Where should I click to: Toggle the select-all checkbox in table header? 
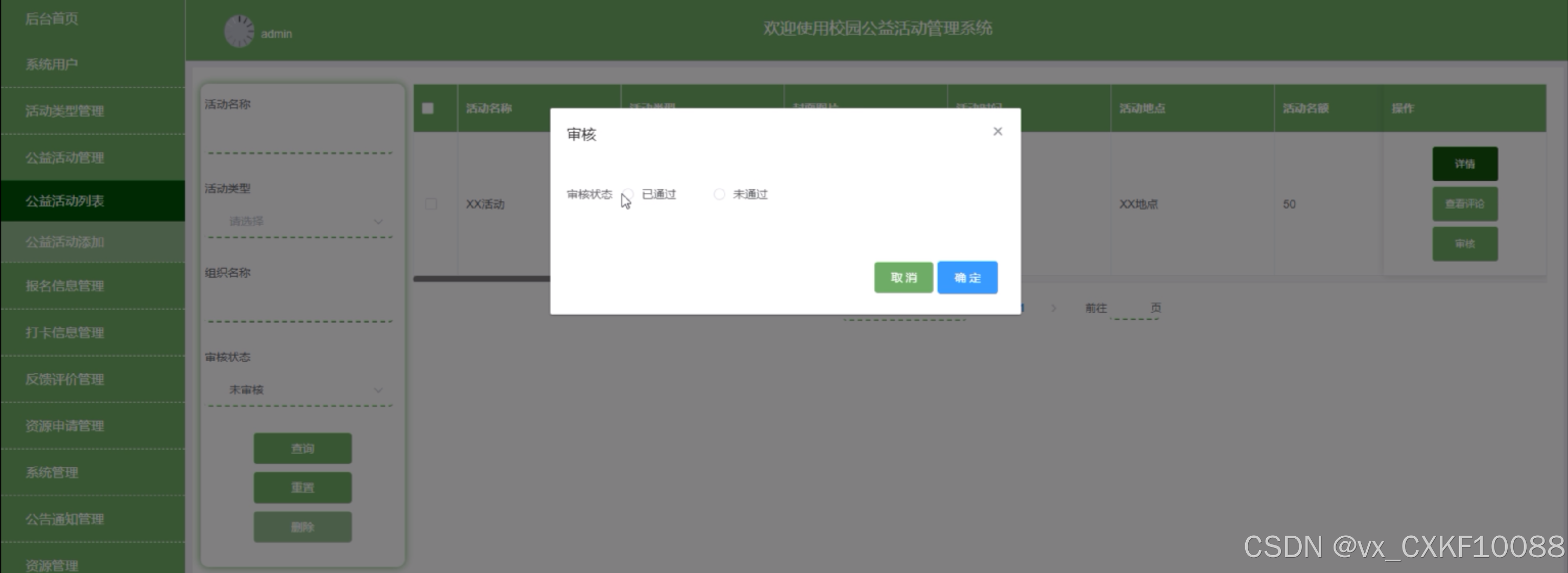pyautogui.click(x=428, y=108)
